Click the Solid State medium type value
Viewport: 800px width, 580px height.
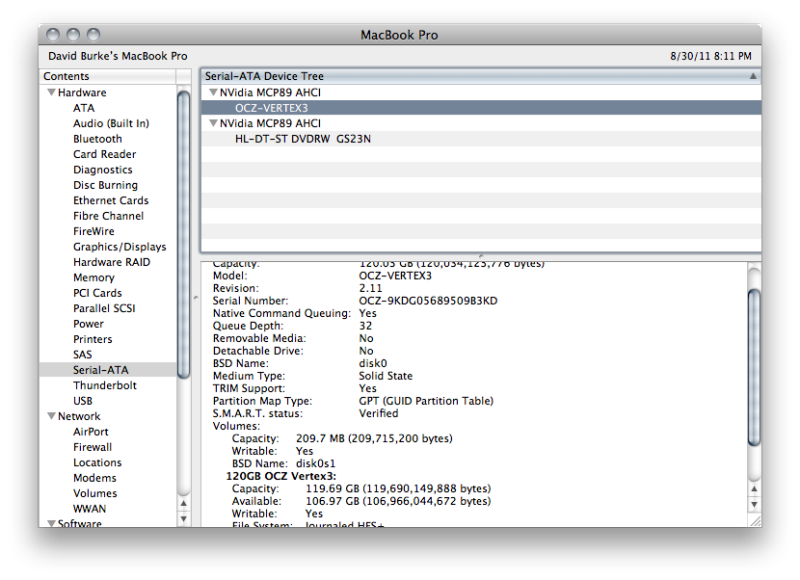(385, 376)
